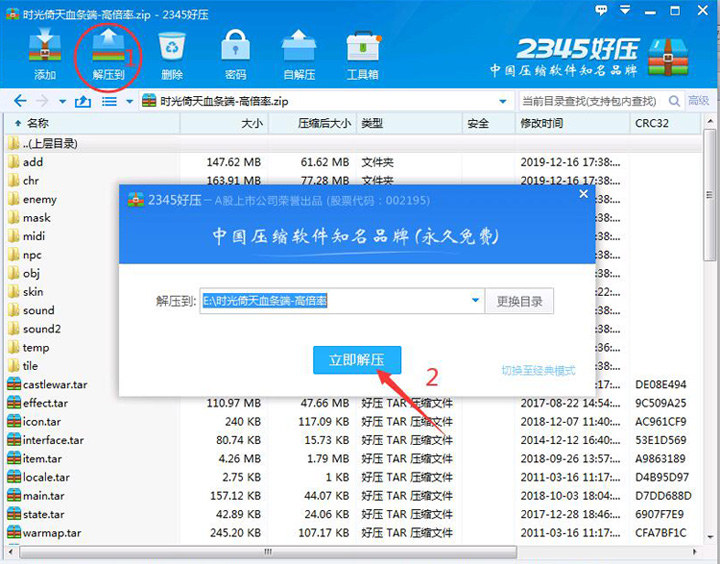Click the vertical scrollbar down arrow
Image resolution: width=720 pixels, height=564 pixels.
click(x=709, y=536)
